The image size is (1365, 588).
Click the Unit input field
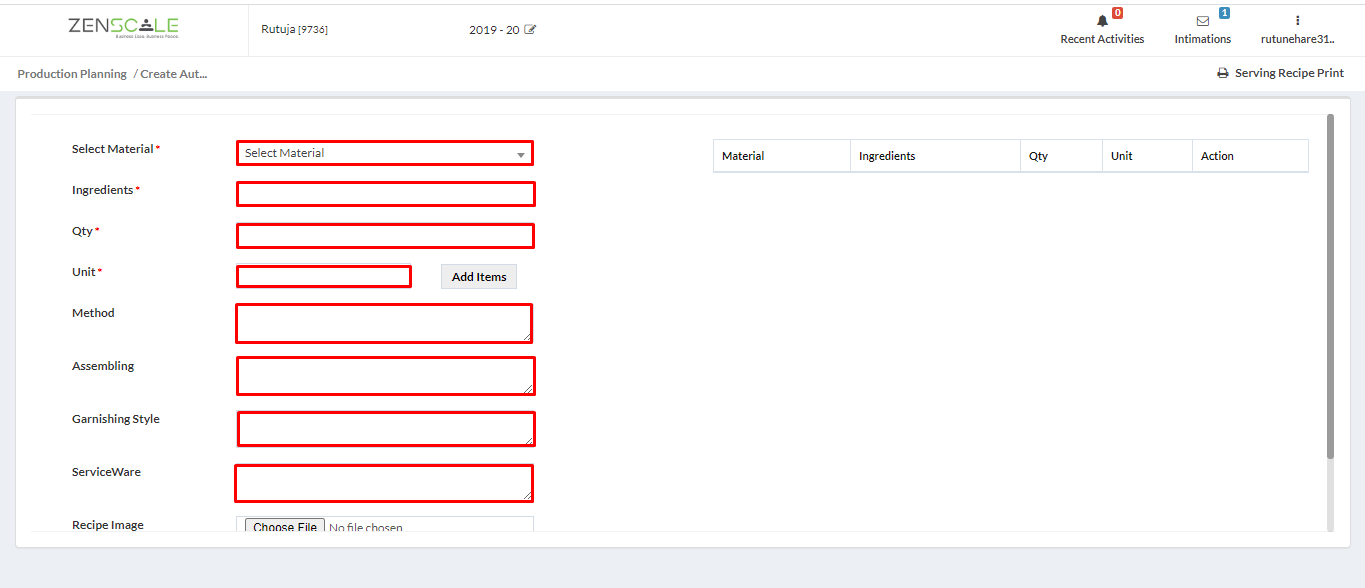pyautogui.click(x=324, y=276)
